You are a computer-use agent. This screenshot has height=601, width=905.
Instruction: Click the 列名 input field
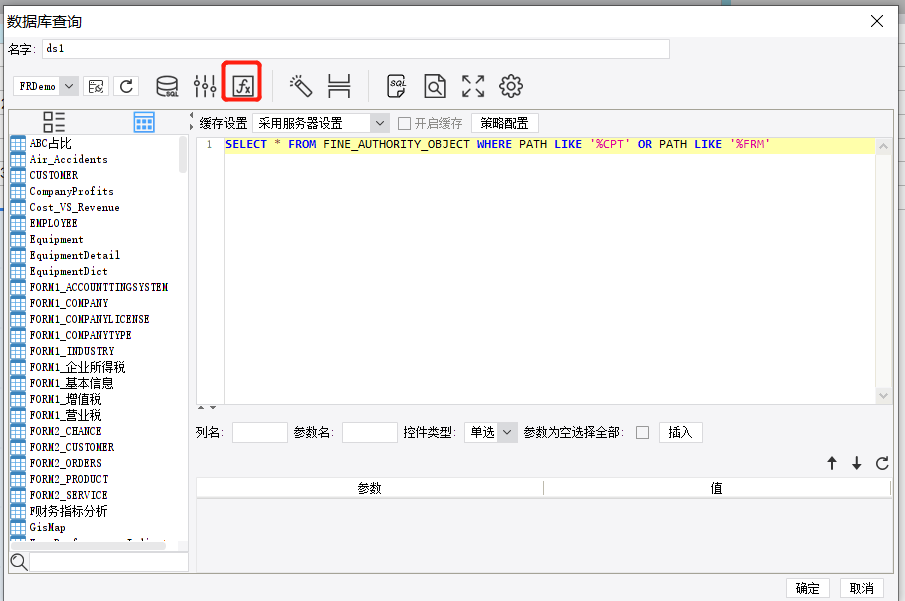[x=260, y=432]
